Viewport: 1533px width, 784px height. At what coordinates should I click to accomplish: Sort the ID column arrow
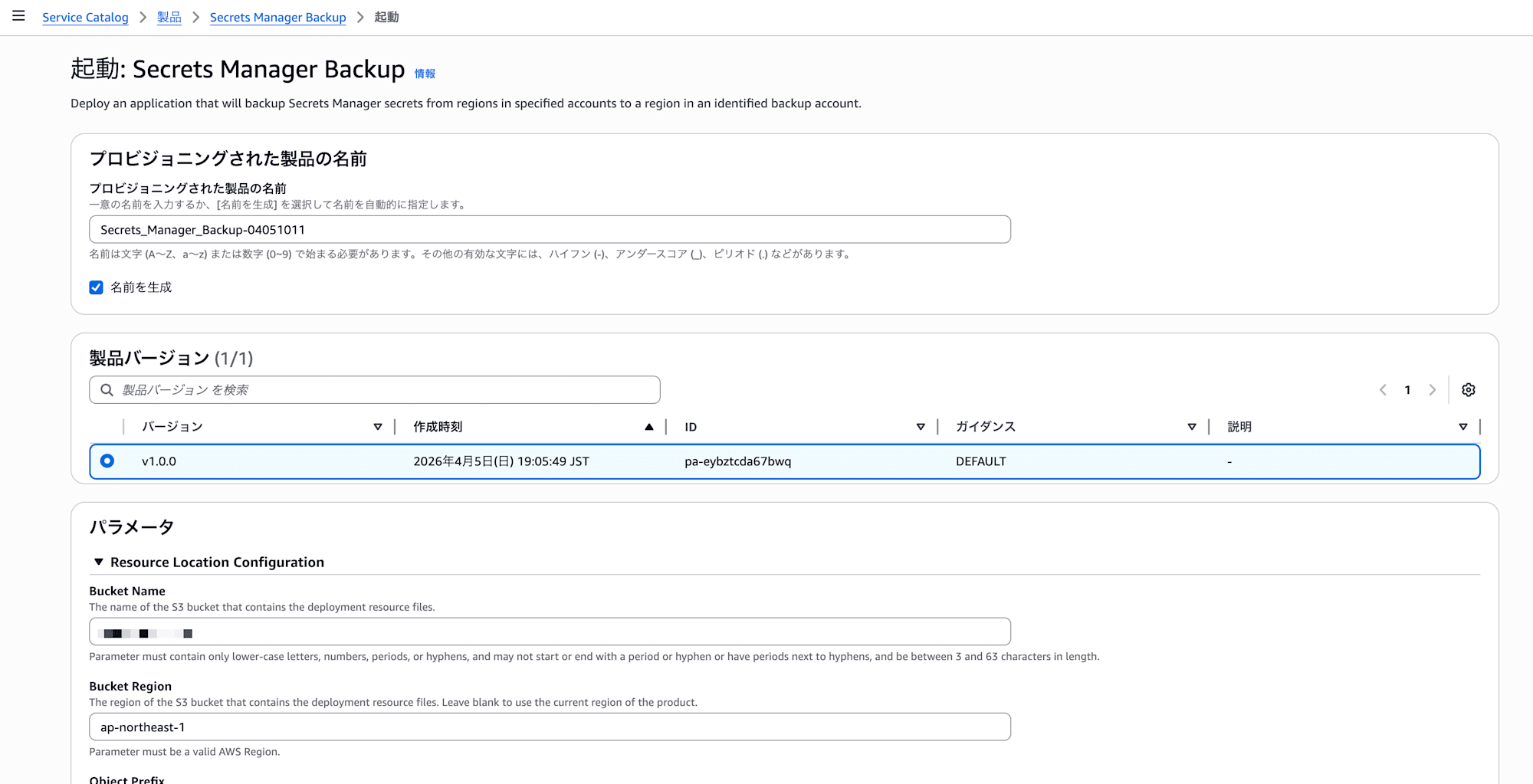coord(921,427)
